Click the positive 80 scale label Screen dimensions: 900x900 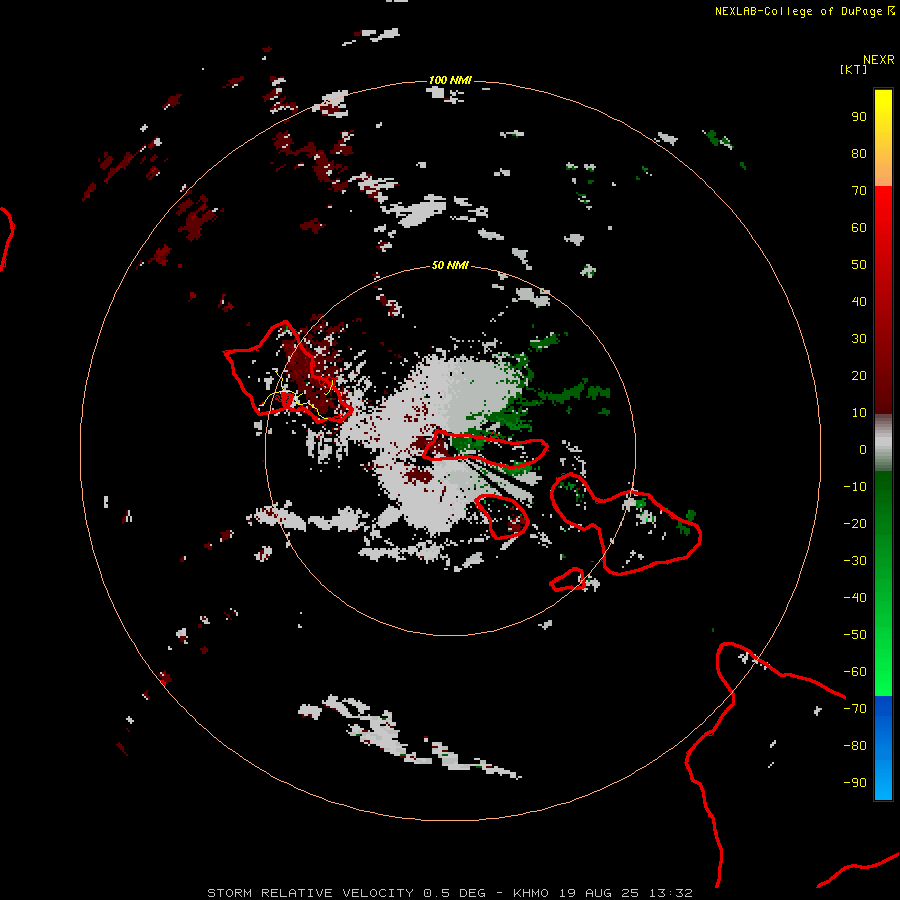859,154
